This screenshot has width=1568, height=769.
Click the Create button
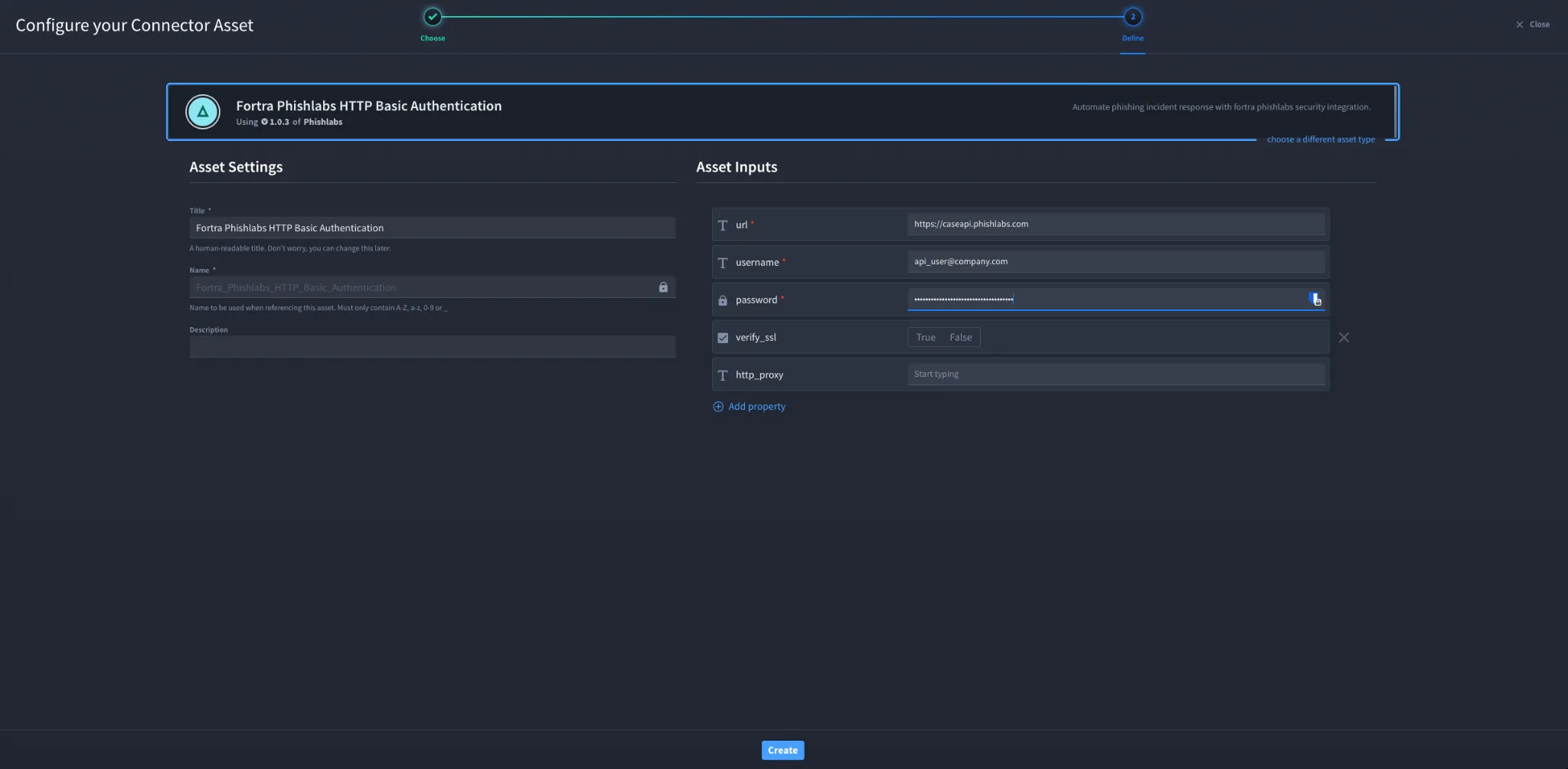[782, 751]
